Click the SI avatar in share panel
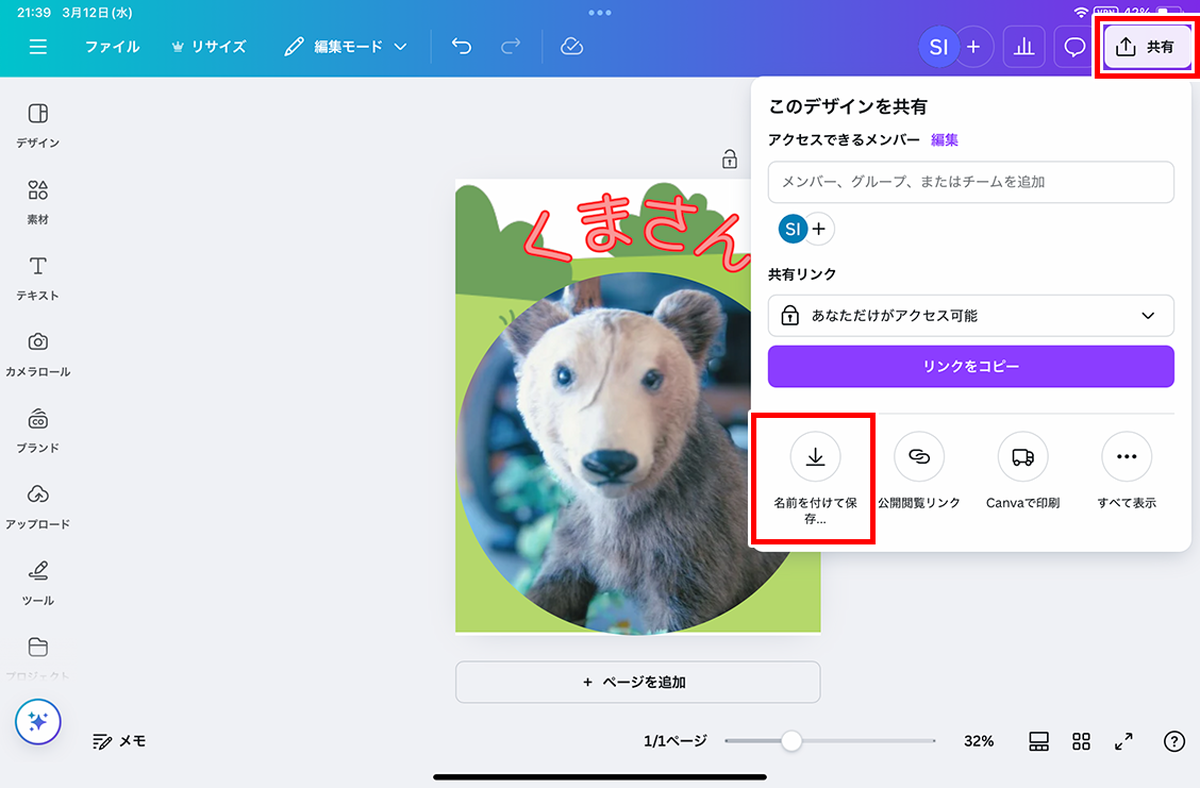Image resolution: width=1200 pixels, height=788 pixels. point(793,229)
